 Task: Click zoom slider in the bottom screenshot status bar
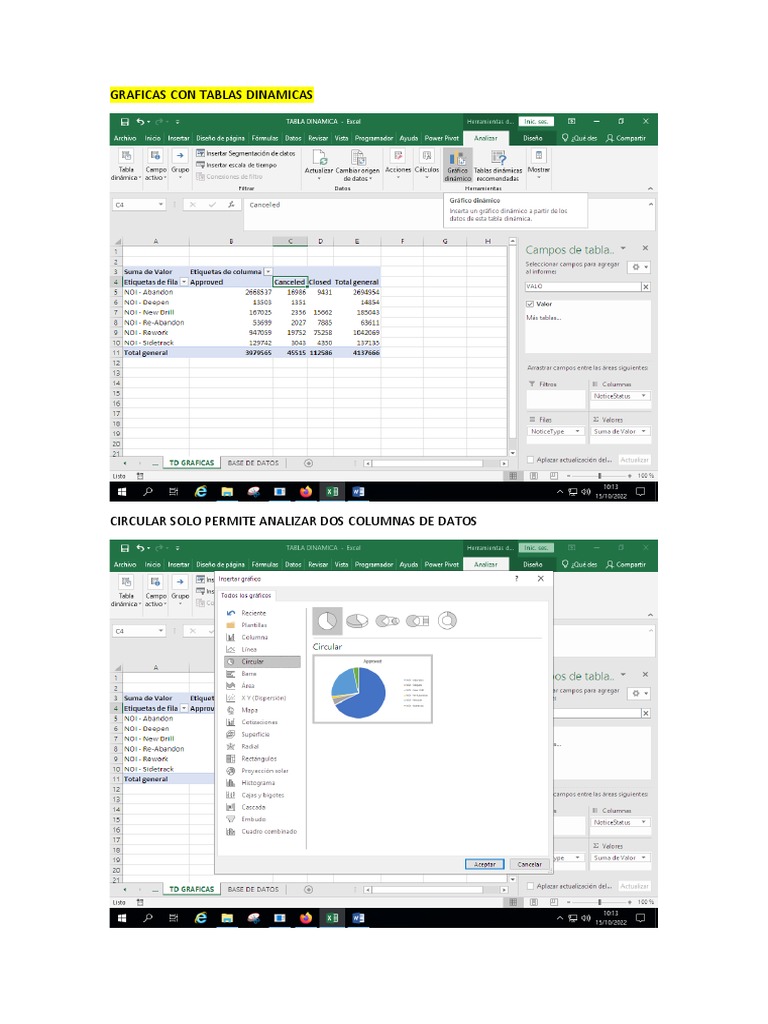600,902
